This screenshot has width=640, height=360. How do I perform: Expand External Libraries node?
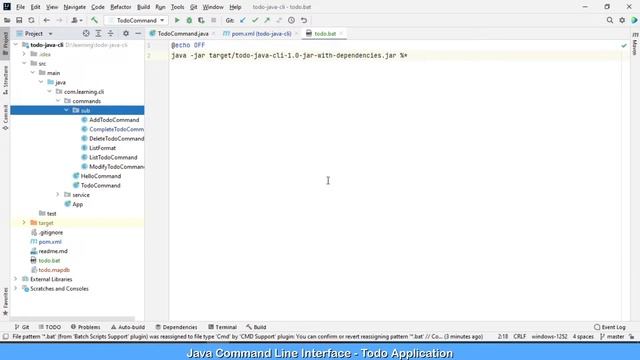(x=16, y=279)
